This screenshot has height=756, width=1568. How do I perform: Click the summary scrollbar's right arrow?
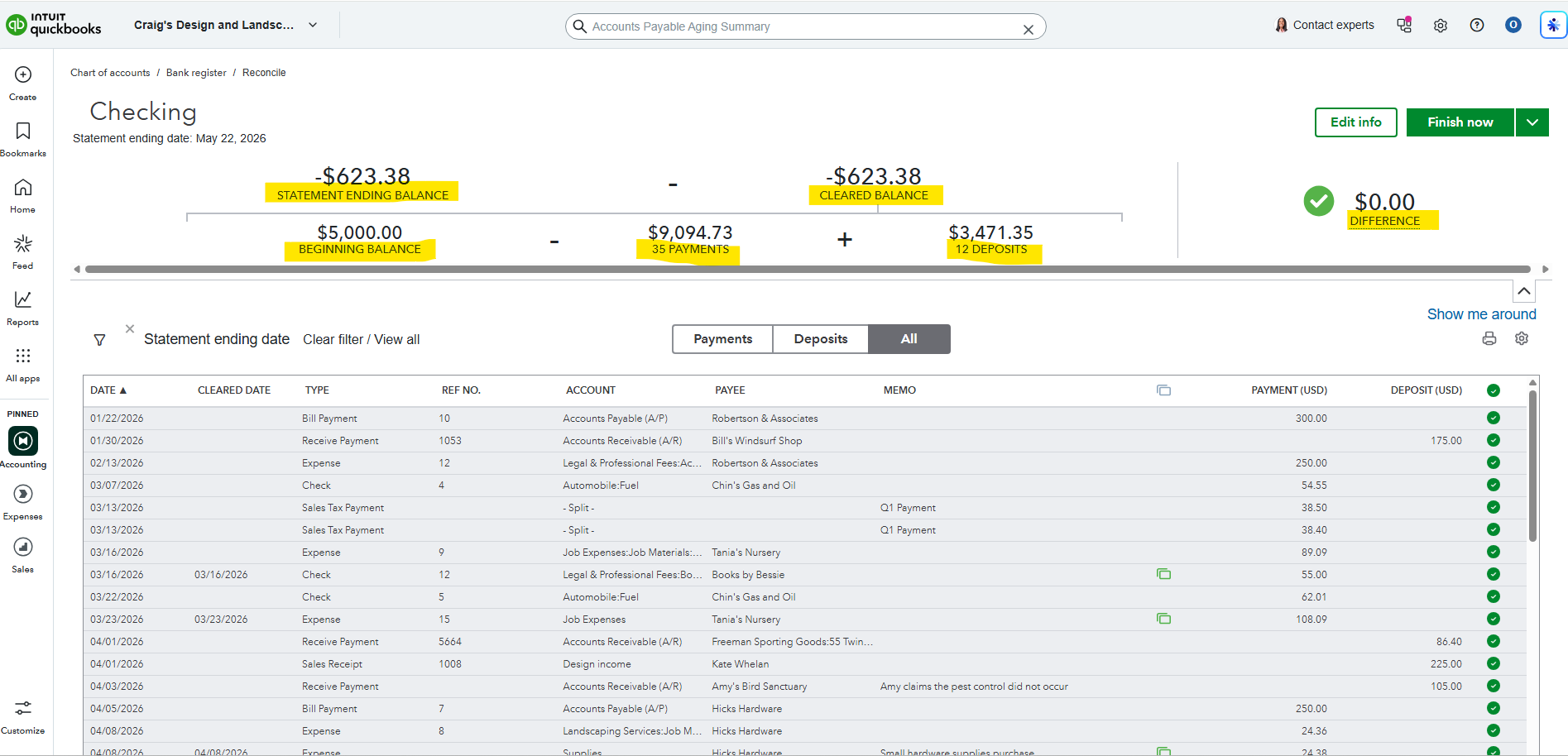point(1545,269)
